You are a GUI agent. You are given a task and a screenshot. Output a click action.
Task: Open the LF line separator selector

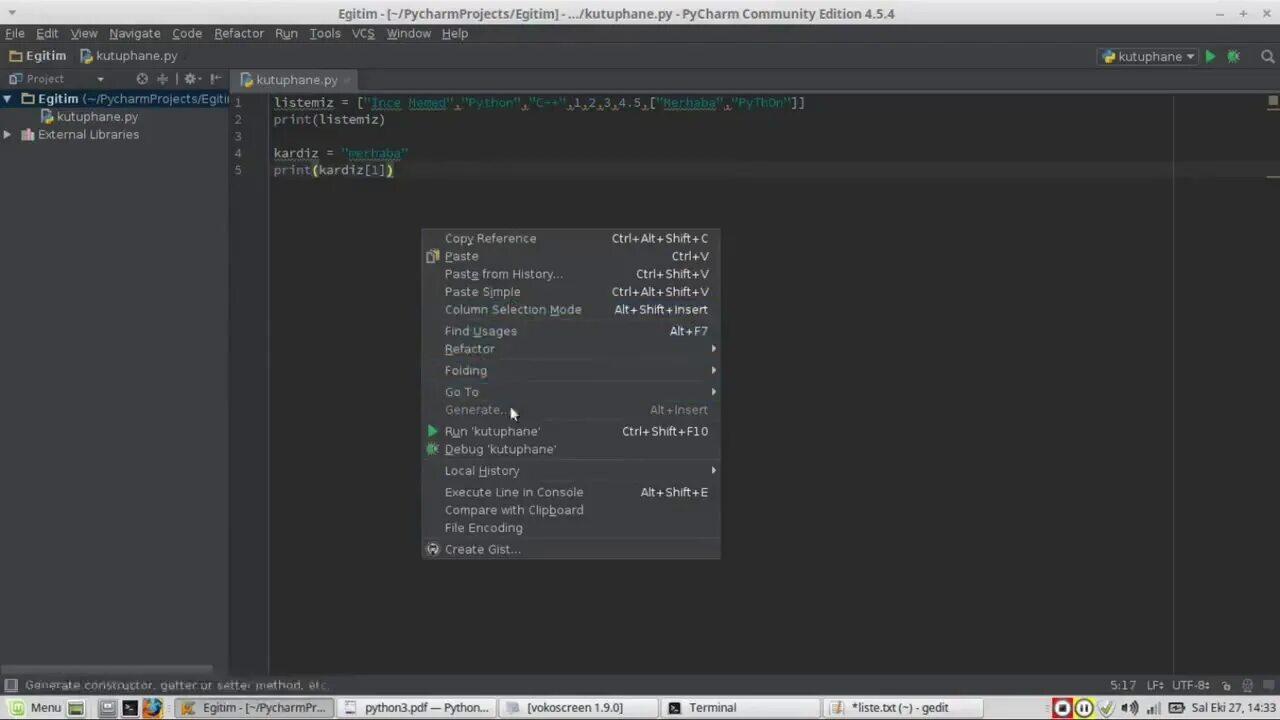[x=1156, y=685]
